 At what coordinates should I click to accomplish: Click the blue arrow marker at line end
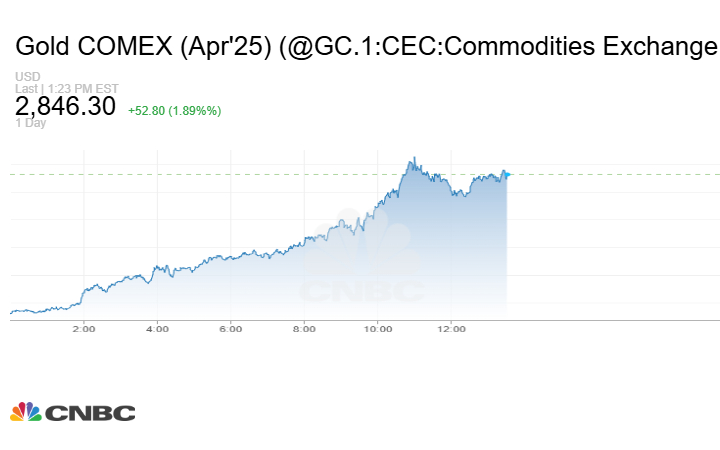(506, 175)
